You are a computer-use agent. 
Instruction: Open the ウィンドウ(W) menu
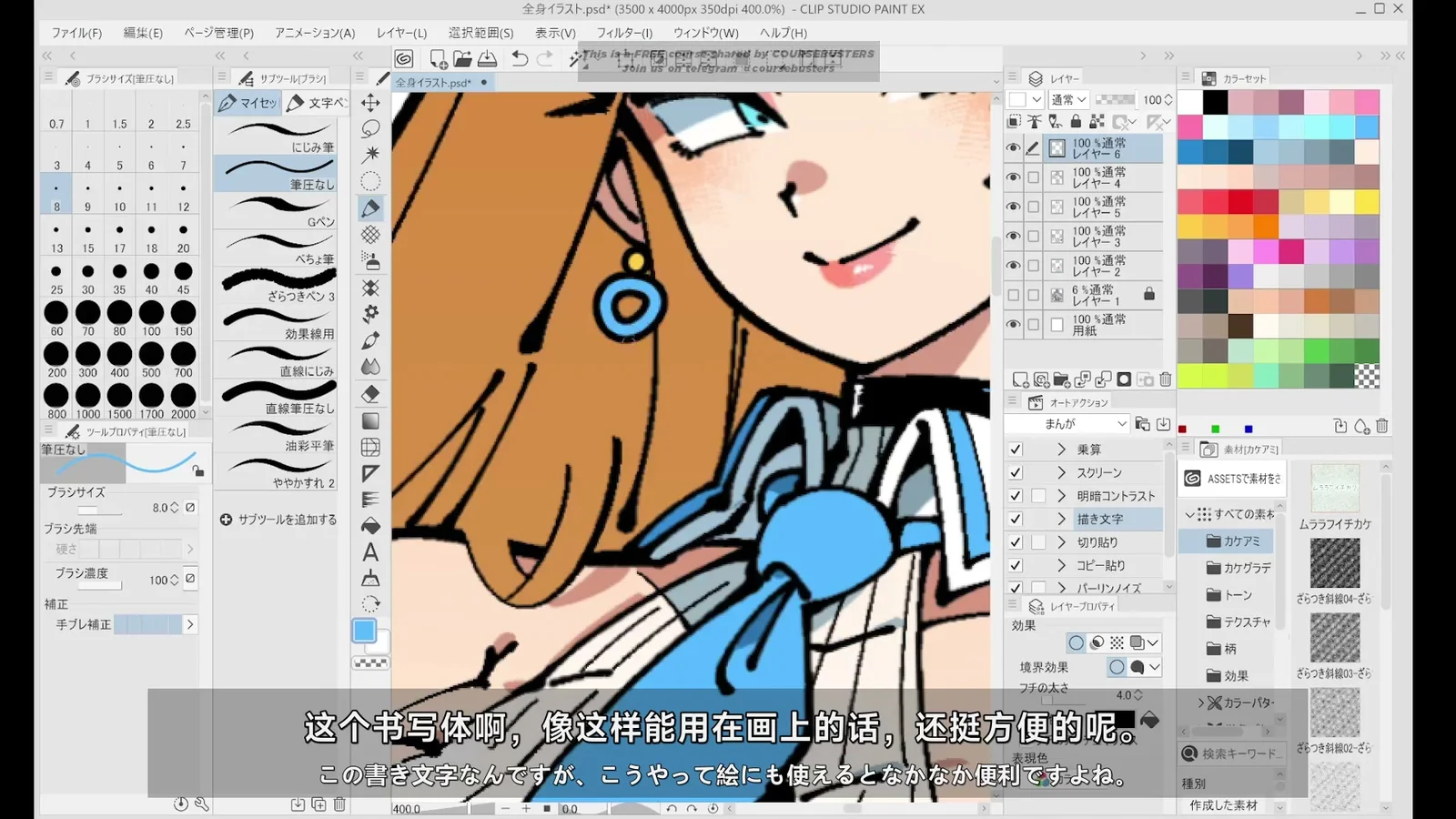point(706,33)
